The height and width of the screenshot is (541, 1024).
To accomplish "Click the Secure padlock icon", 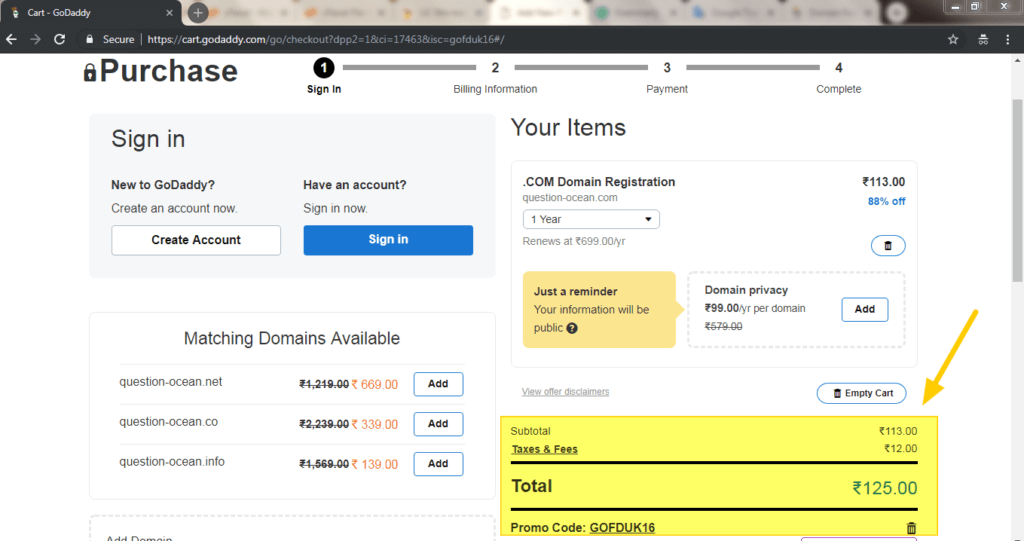I will click(x=89, y=39).
